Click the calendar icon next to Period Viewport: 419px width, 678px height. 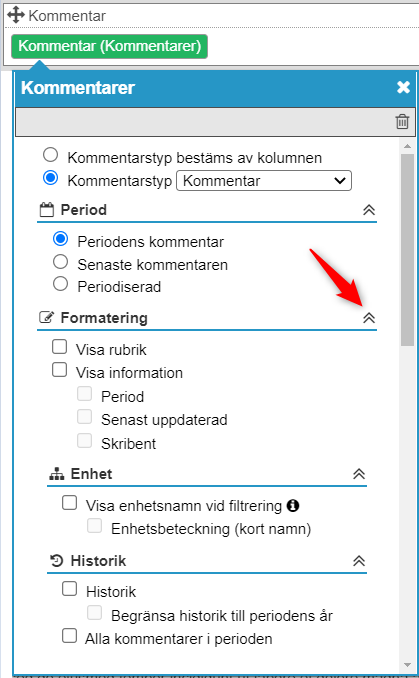pyautogui.click(x=47, y=210)
